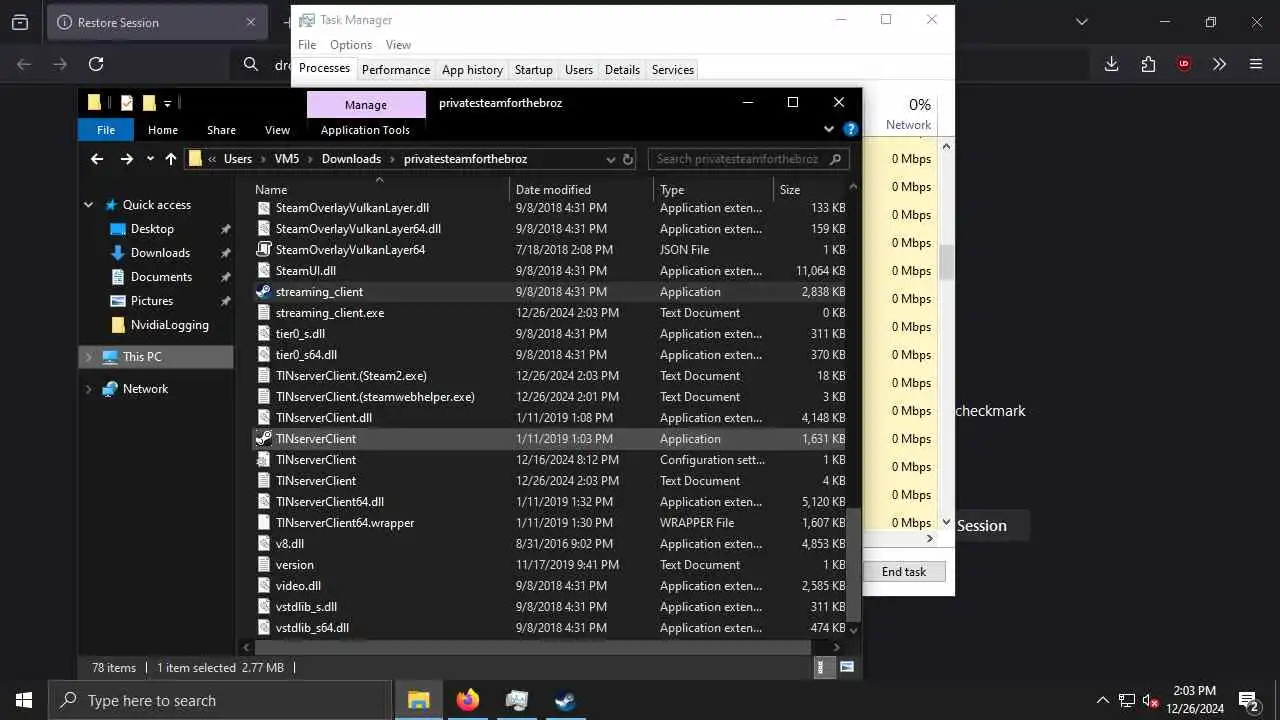
Task: Click the search box in File Explorer
Action: [x=748, y=158]
